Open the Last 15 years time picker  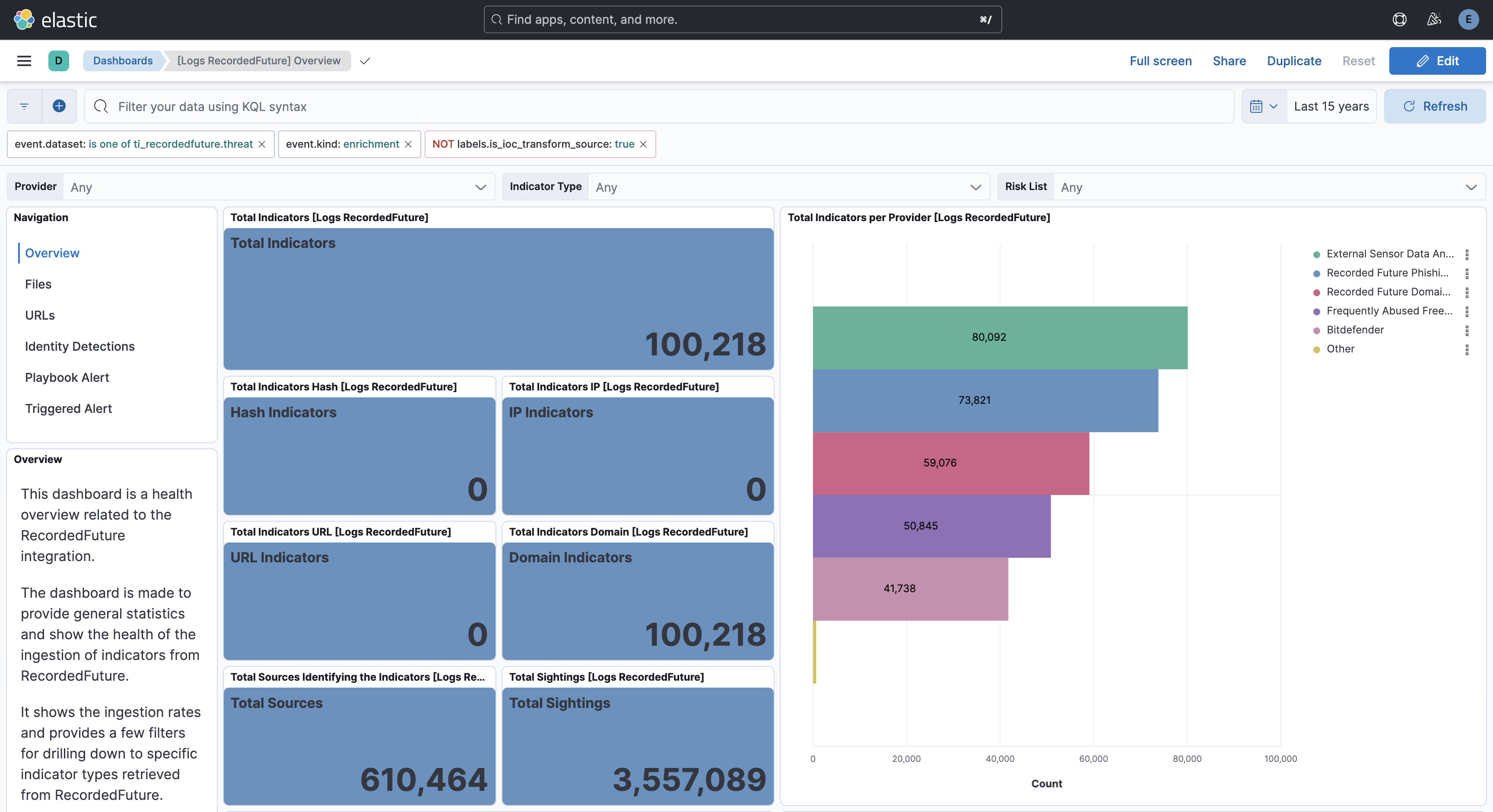[x=1331, y=106]
